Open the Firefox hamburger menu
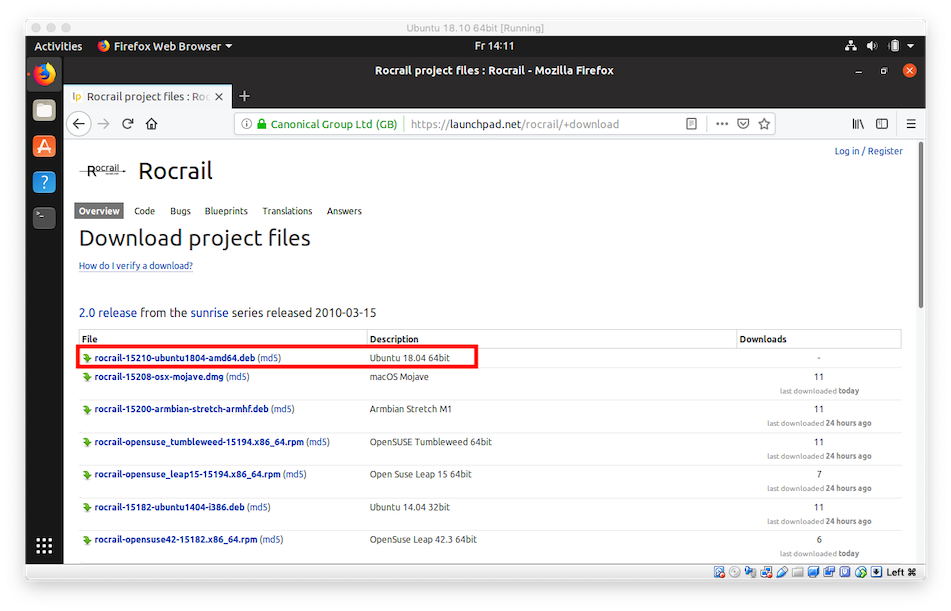Viewport: 951px width, 611px height. click(911, 124)
